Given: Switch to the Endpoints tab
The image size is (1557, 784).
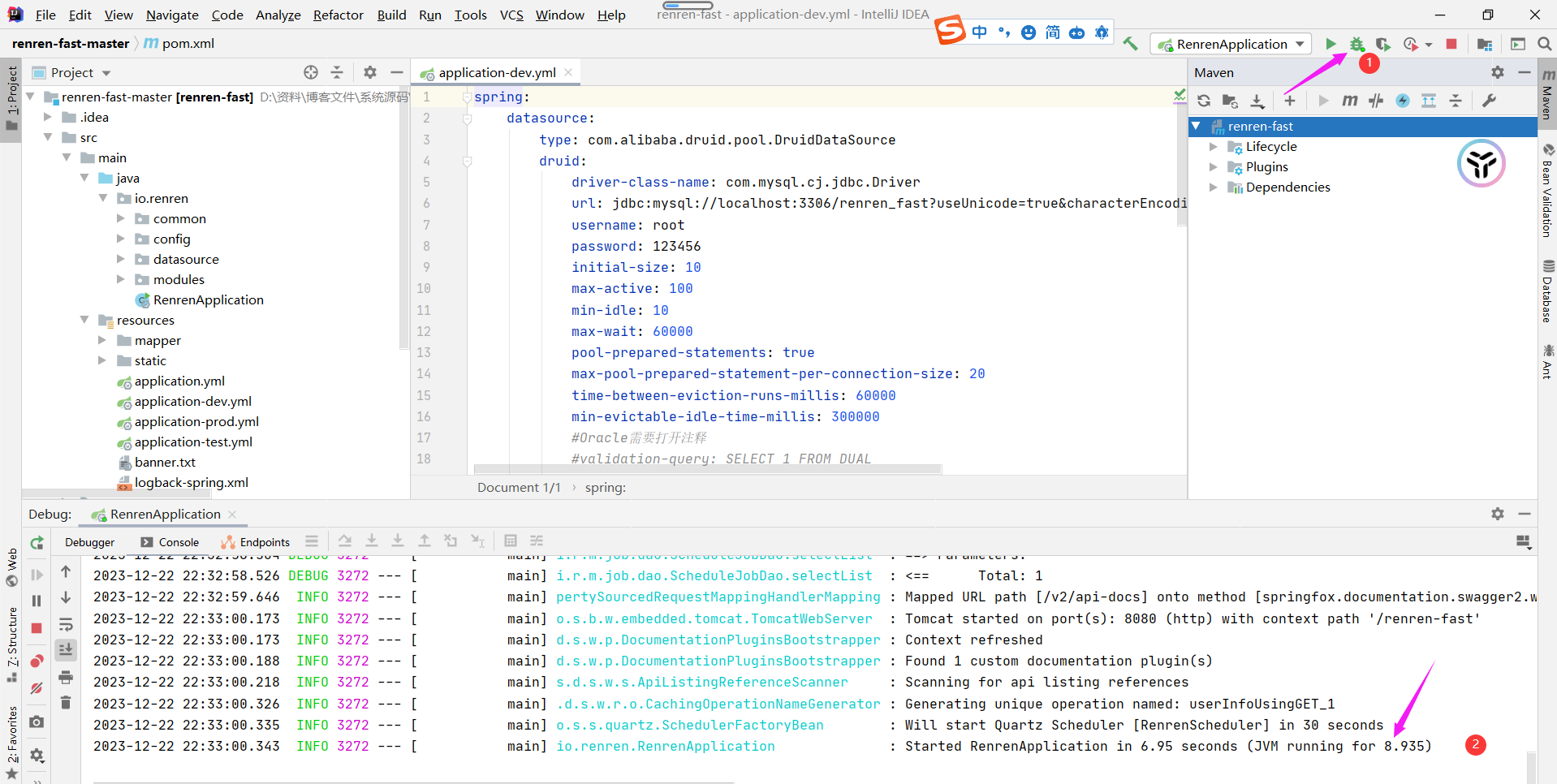Looking at the screenshot, I should click(256, 542).
